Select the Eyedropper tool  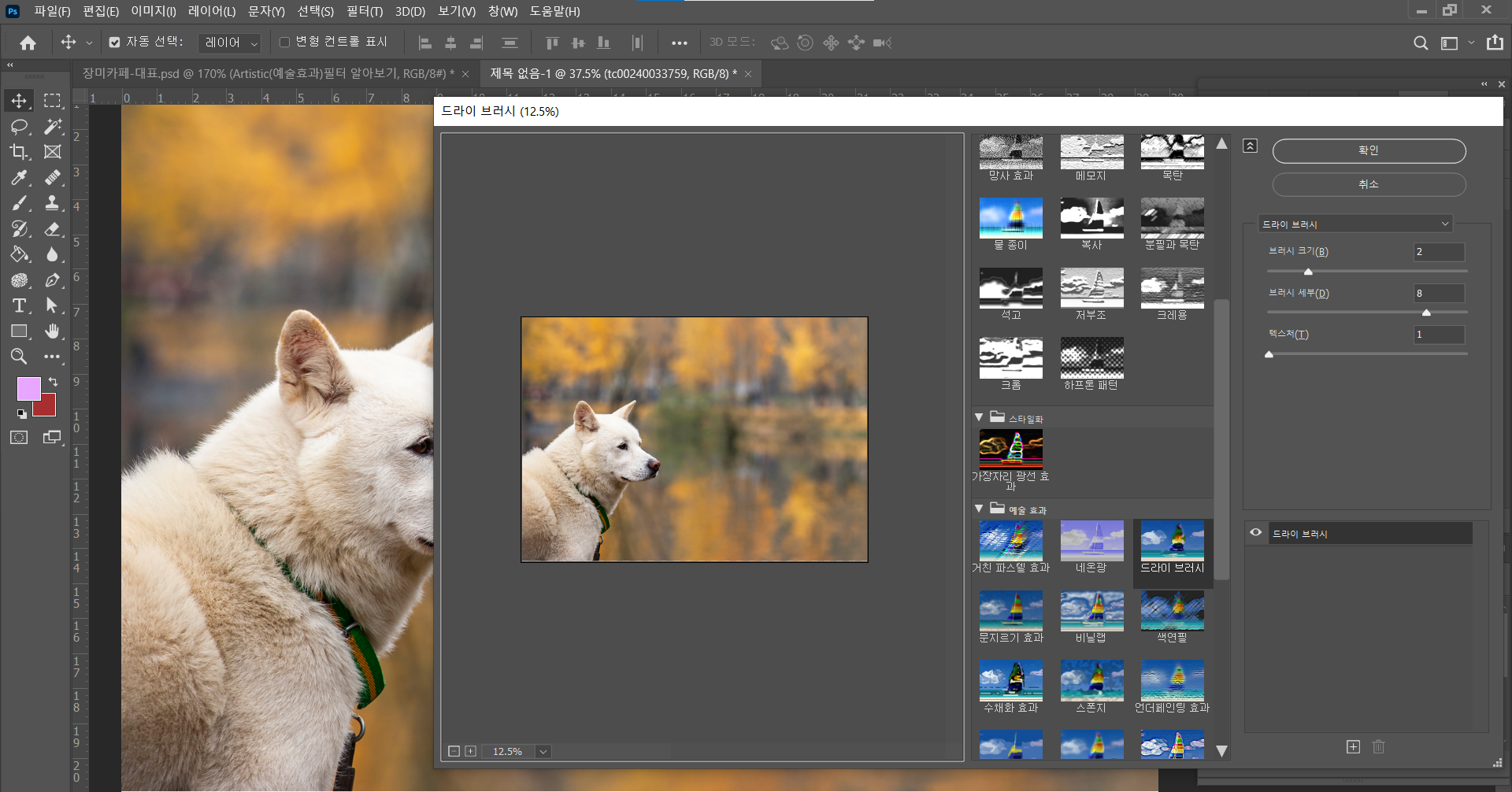coord(20,177)
